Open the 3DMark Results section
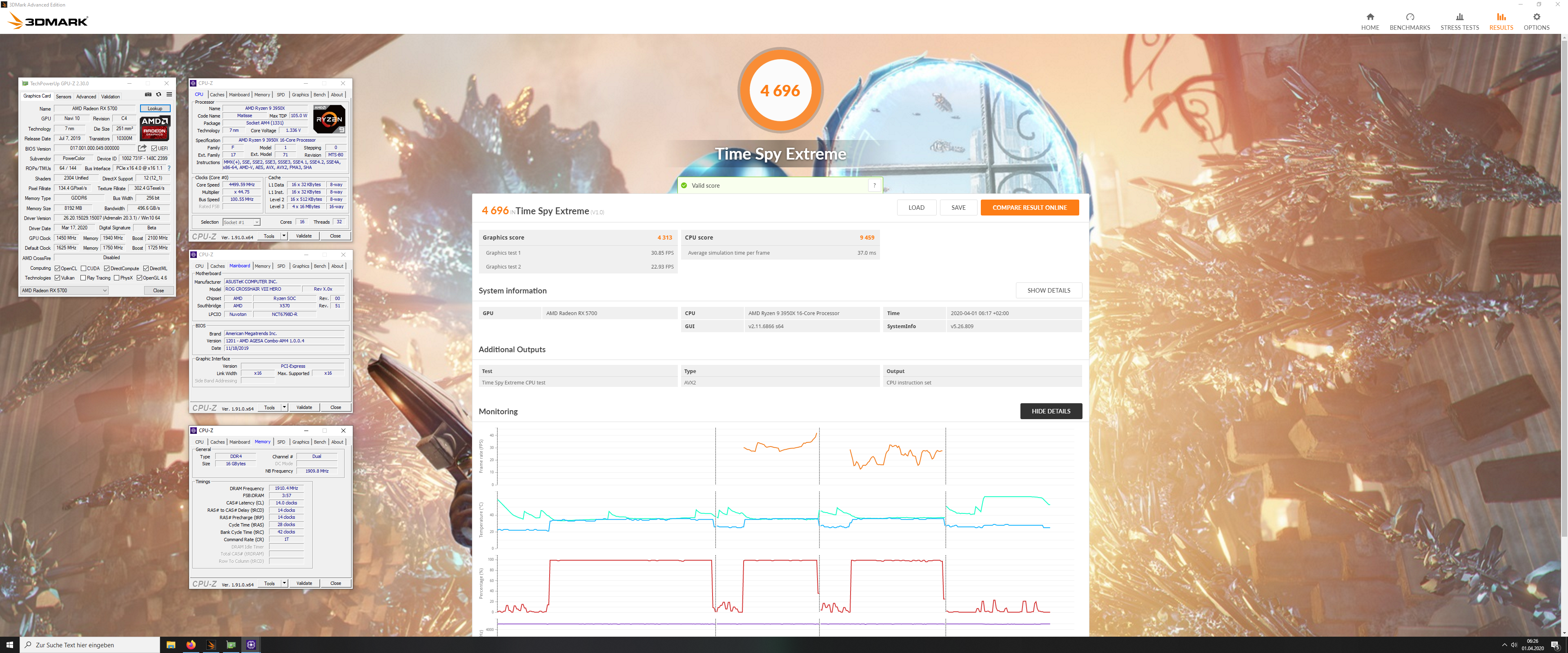The height and width of the screenshot is (653, 1568). click(x=1501, y=21)
